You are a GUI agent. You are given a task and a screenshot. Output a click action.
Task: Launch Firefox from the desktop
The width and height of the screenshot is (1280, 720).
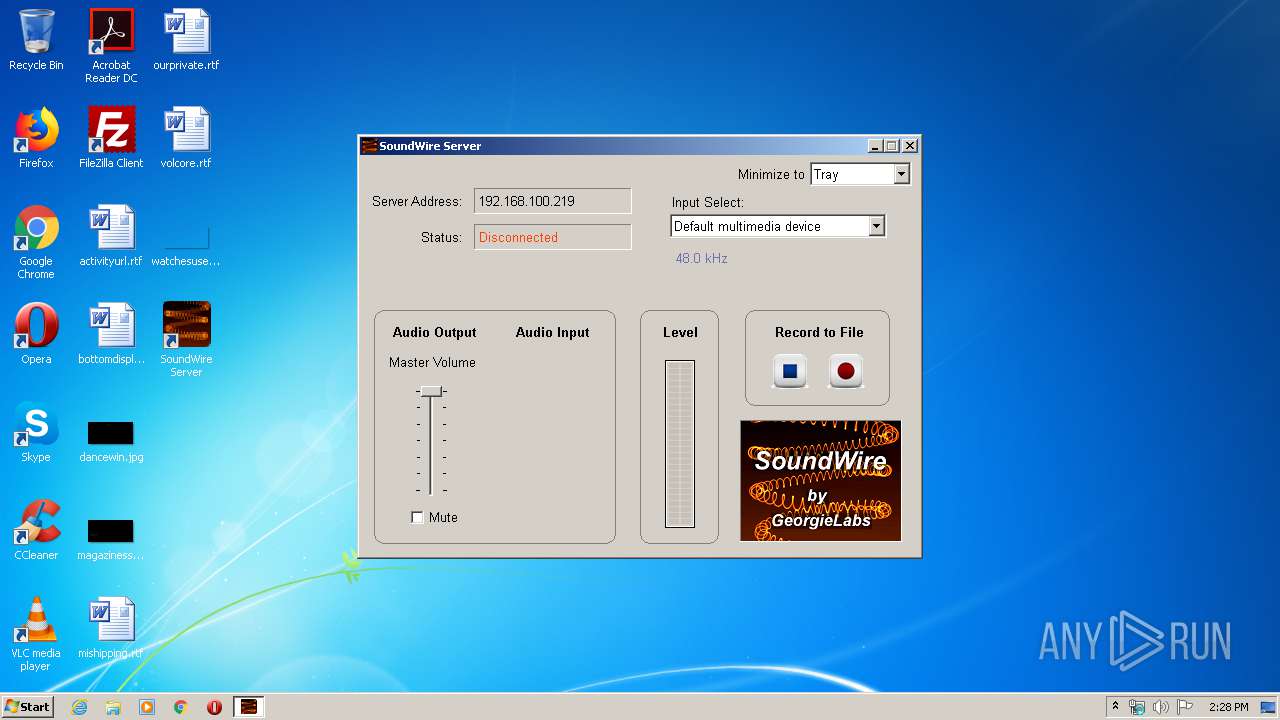pyautogui.click(x=36, y=138)
